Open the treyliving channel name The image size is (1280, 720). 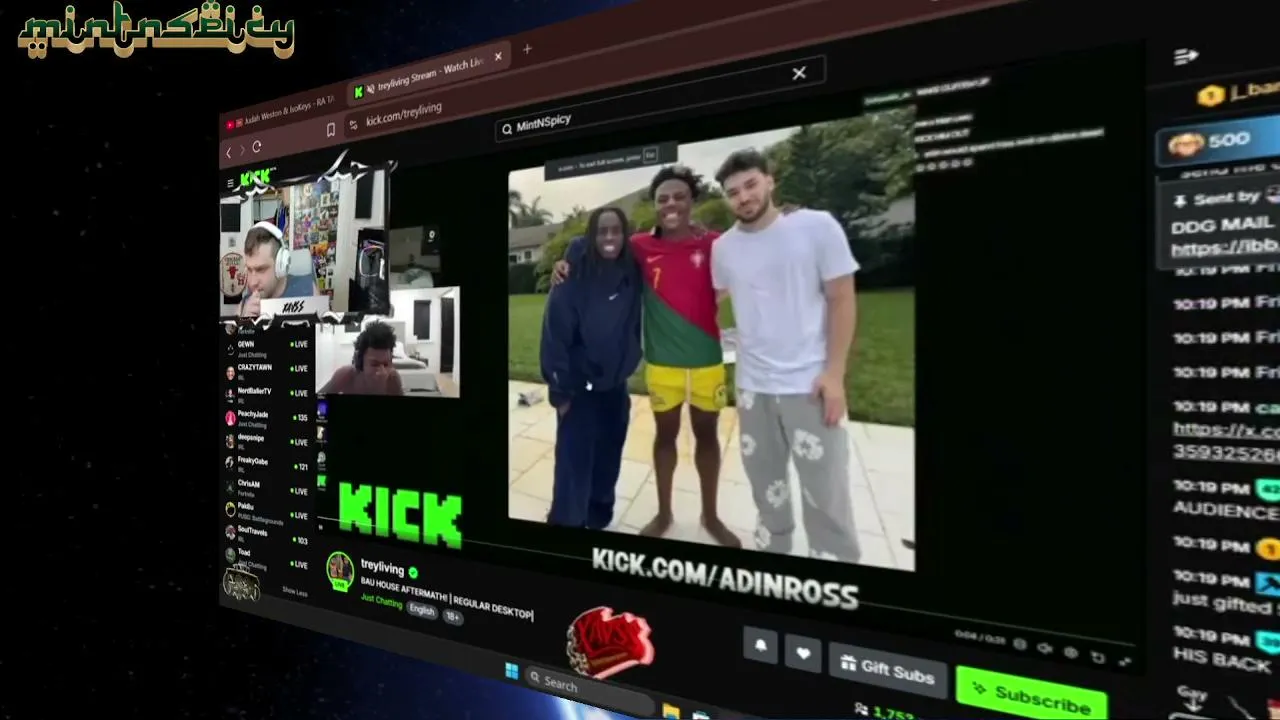(382, 567)
